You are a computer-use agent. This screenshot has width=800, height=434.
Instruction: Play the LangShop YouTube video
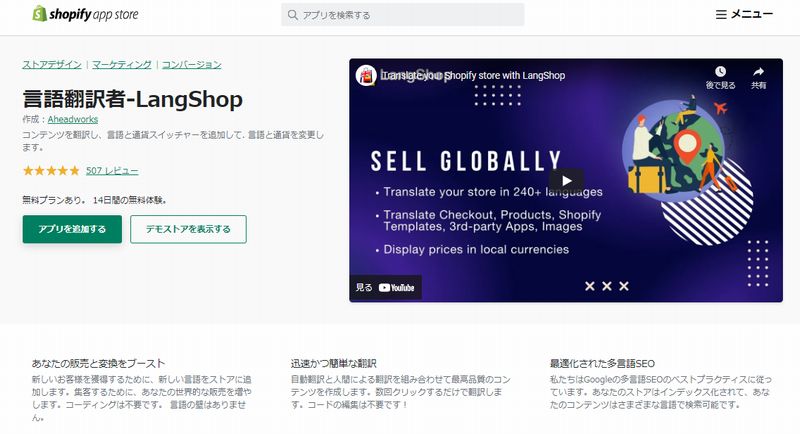(x=566, y=181)
